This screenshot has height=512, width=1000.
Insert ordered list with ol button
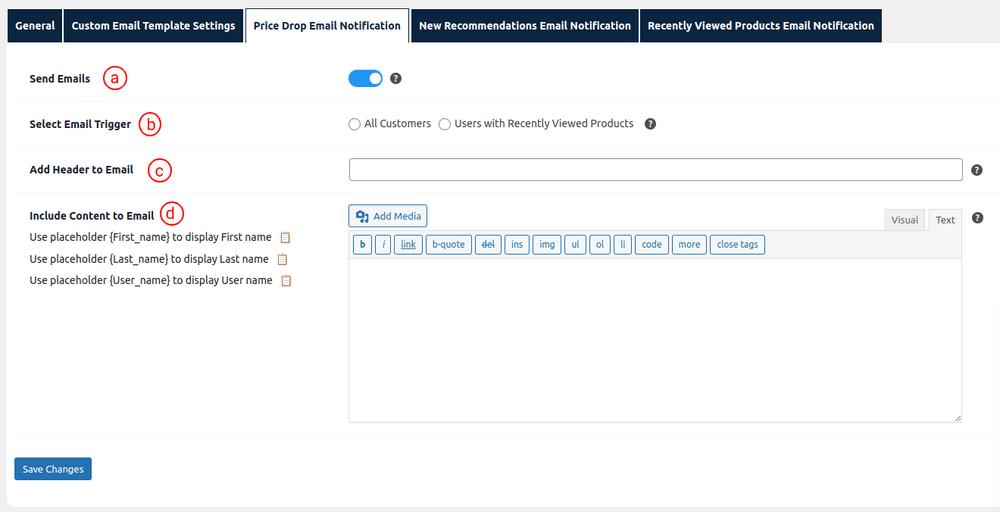tap(600, 244)
